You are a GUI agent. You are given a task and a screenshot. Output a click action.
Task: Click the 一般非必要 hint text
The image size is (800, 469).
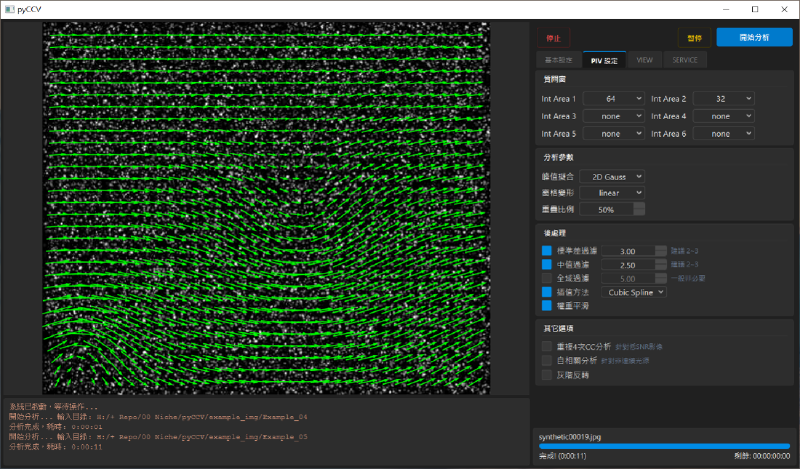688,279
